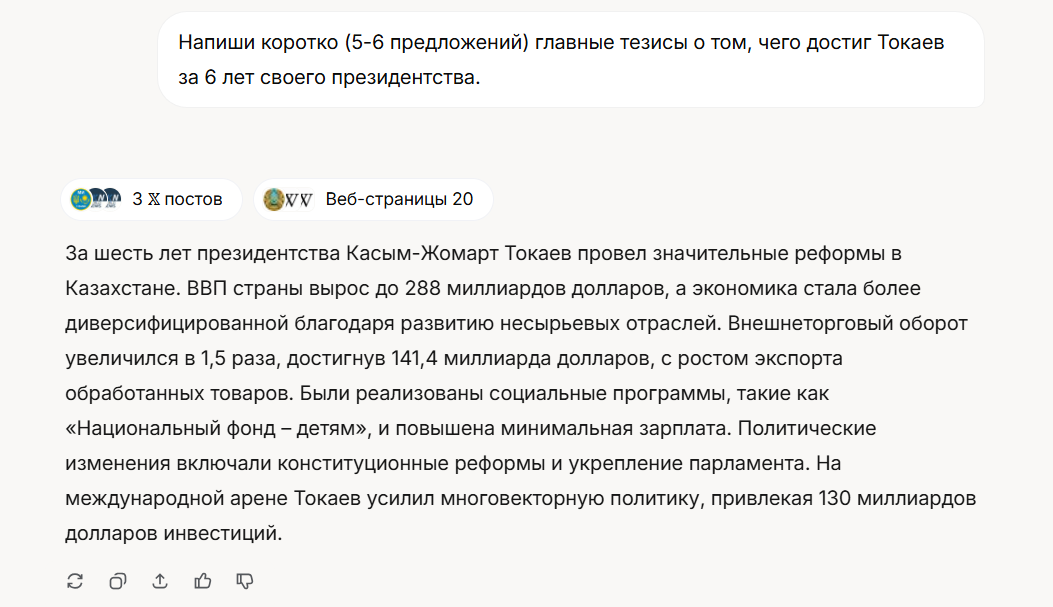Click the Kazakhstan emblem favicon in web pages chip
Screen dimensions: 1053x607
tap(273, 199)
